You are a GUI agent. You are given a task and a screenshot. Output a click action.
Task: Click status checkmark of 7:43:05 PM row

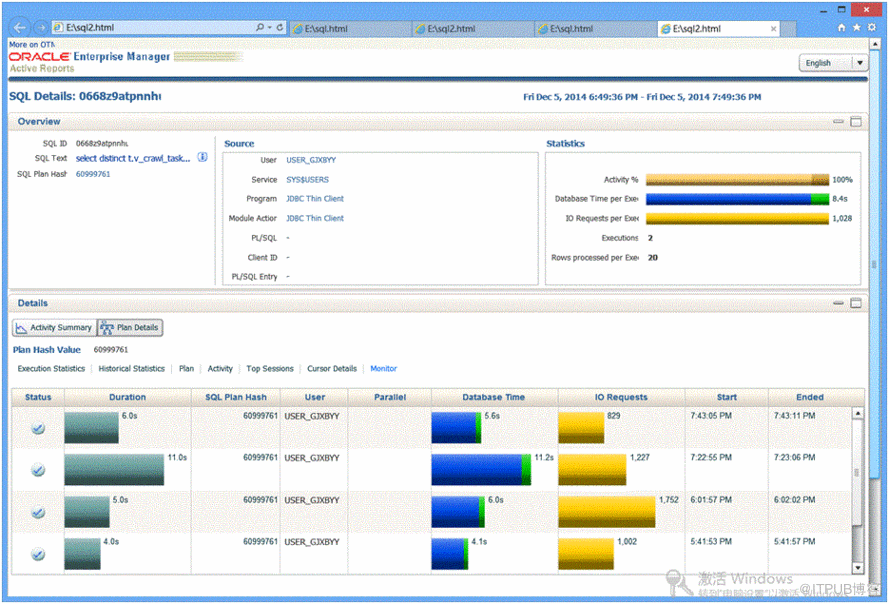[38, 428]
